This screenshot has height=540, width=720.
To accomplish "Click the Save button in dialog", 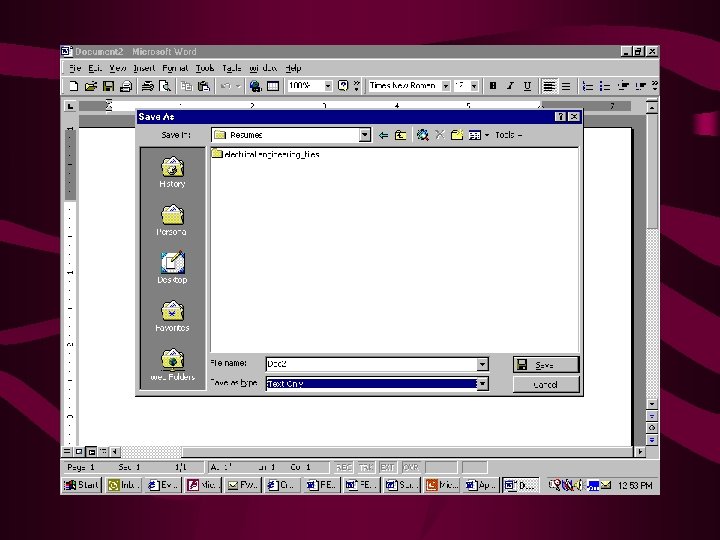I will (x=546, y=365).
